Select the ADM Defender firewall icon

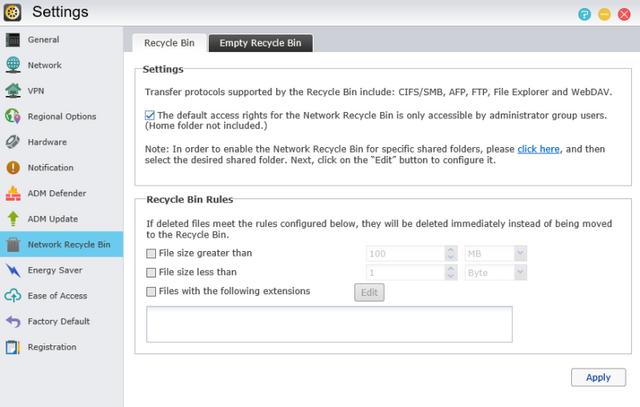(x=13, y=193)
